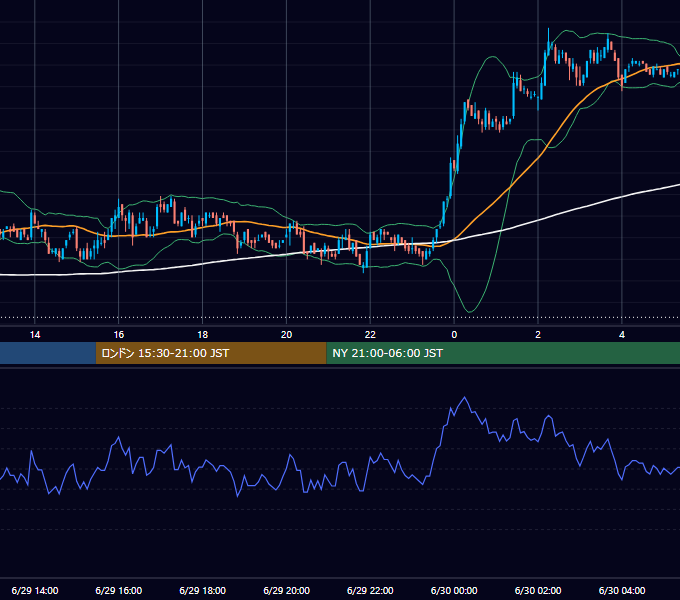Click the 6/29 20:00 date label

coord(286,590)
